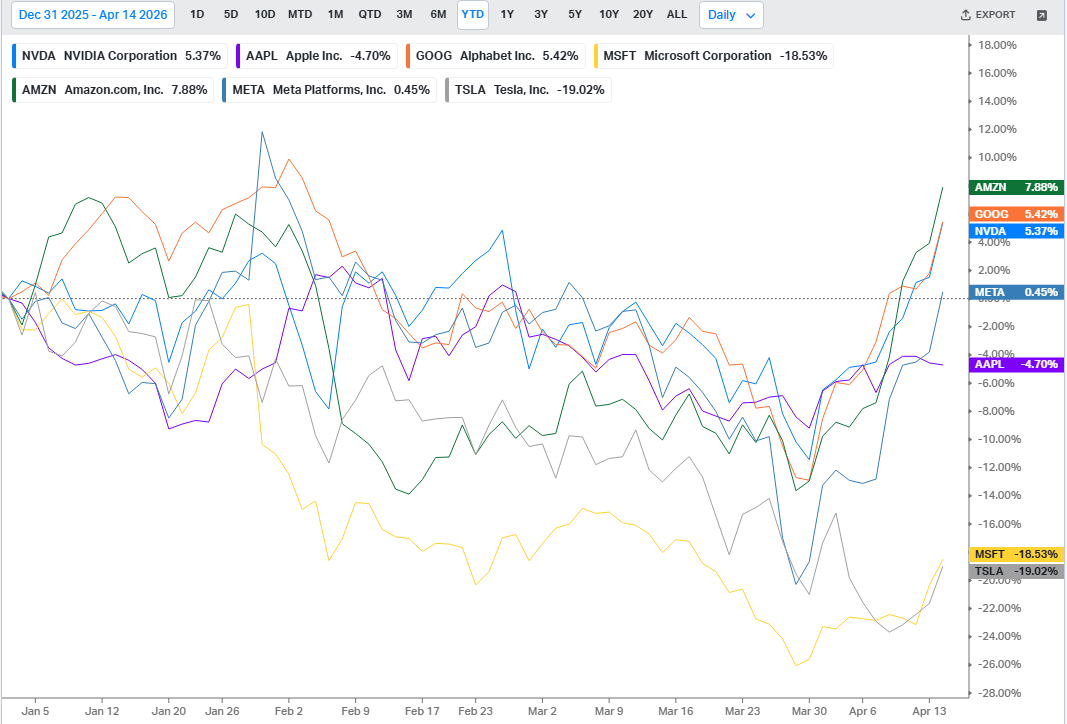
Task: Click the green AMZN 7.88% axis label
Action: [1016, 187]
